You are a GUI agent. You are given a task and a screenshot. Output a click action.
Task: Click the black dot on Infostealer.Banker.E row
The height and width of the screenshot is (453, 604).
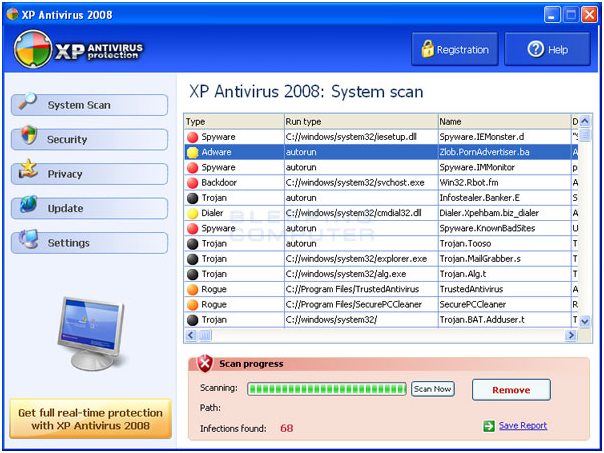pyautogui.click(x=192, y=198)
